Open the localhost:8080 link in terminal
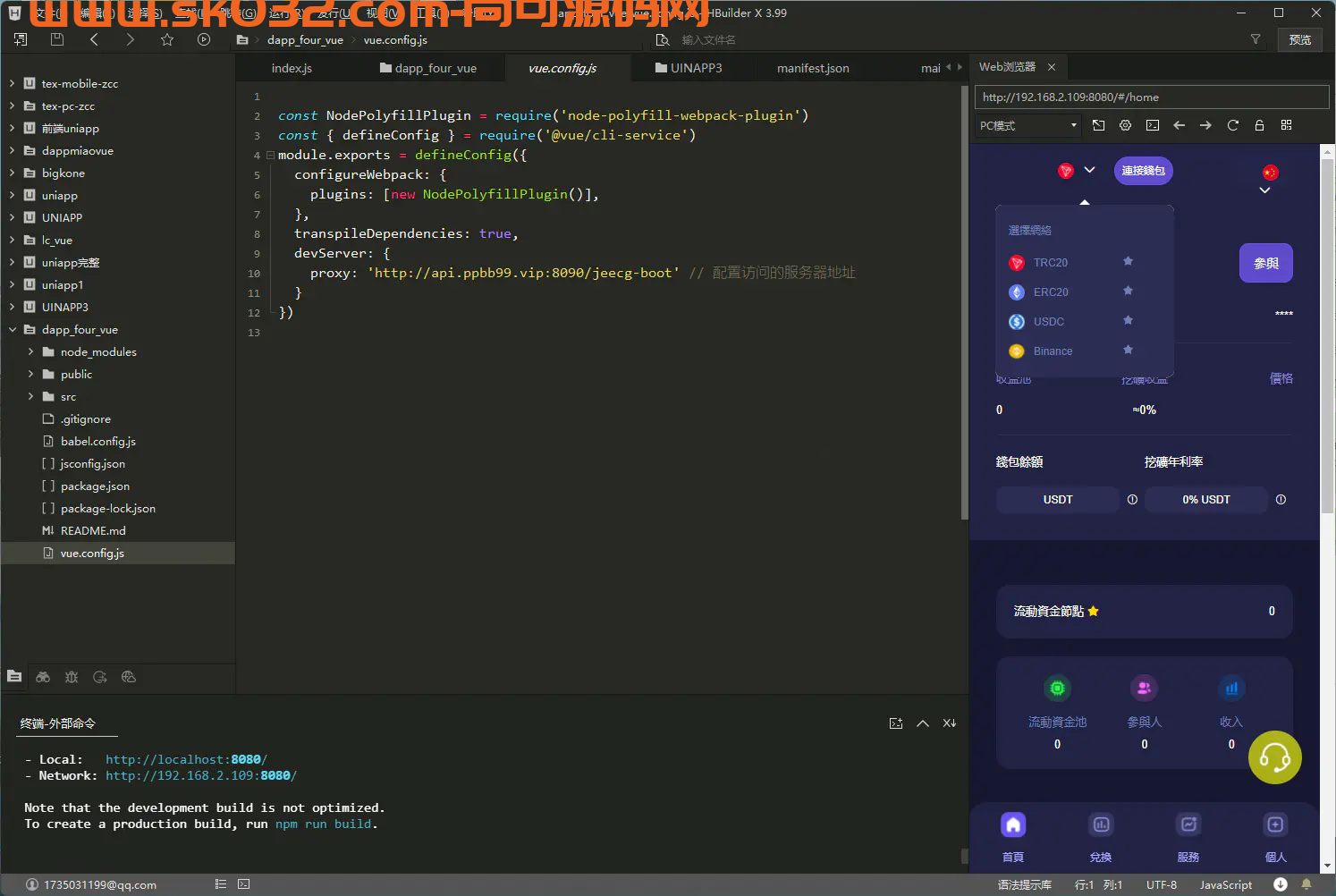Viewport: 1336px width, 896px height. coord(186,759)
